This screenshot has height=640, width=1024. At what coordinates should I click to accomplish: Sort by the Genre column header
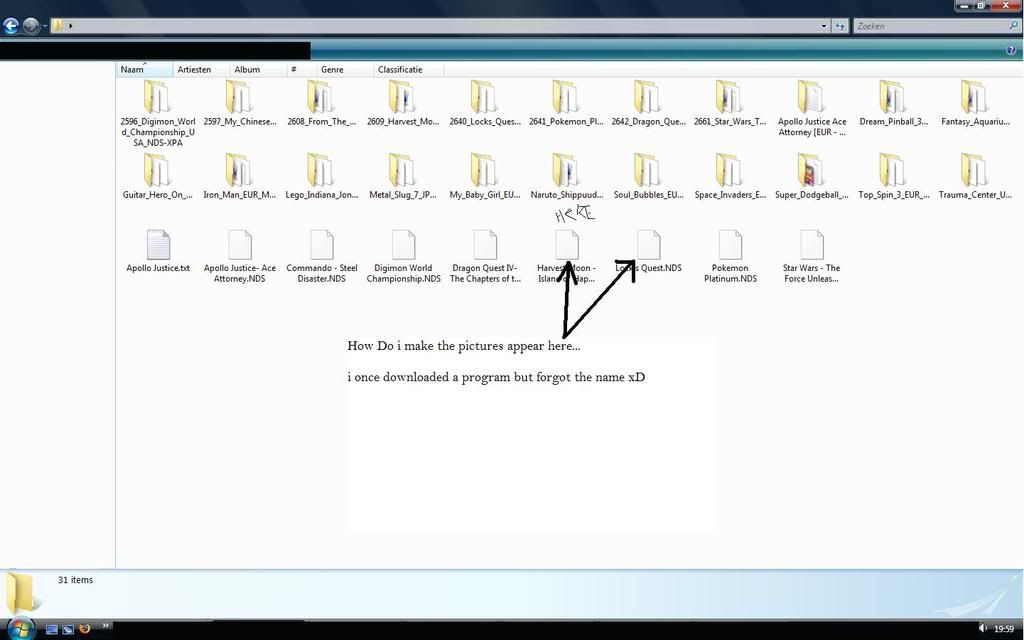point(345,69)
